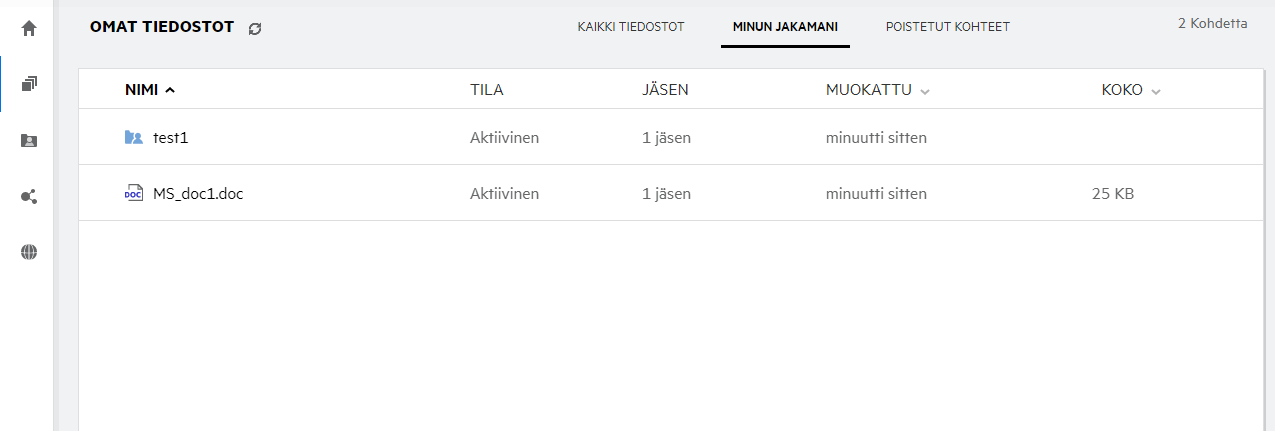This screenshot has height=431, width=1275.
Task: Switch to the Kaikki Tiedostot tab
Action: [x=631, y=27]
